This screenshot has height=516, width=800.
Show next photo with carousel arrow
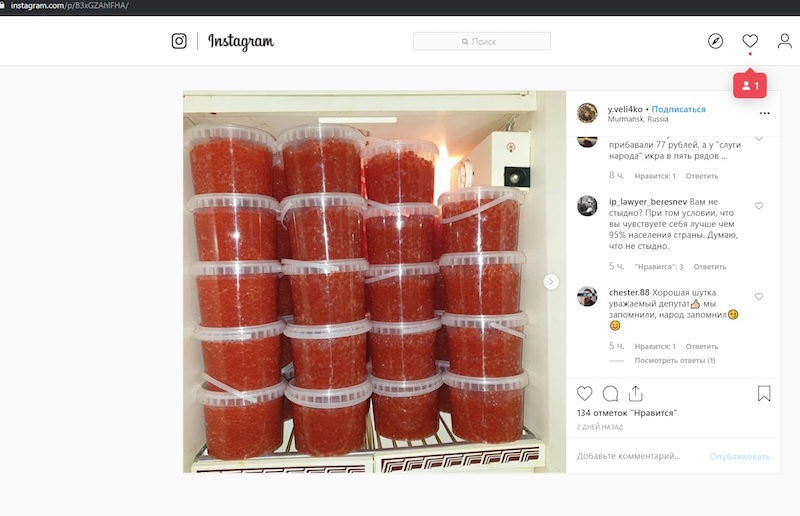[x=551, y=282]
